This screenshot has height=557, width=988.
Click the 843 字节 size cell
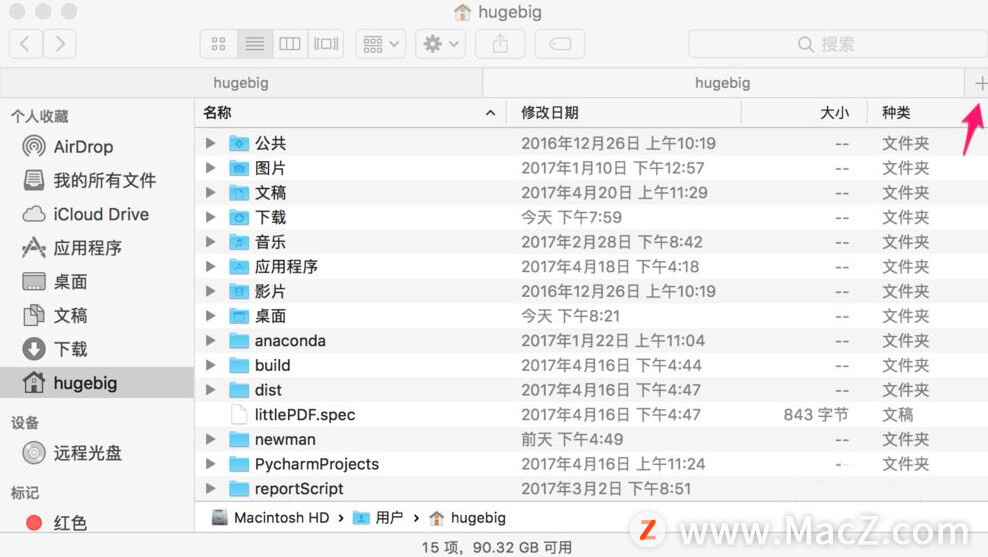click(x=816, y=415)
